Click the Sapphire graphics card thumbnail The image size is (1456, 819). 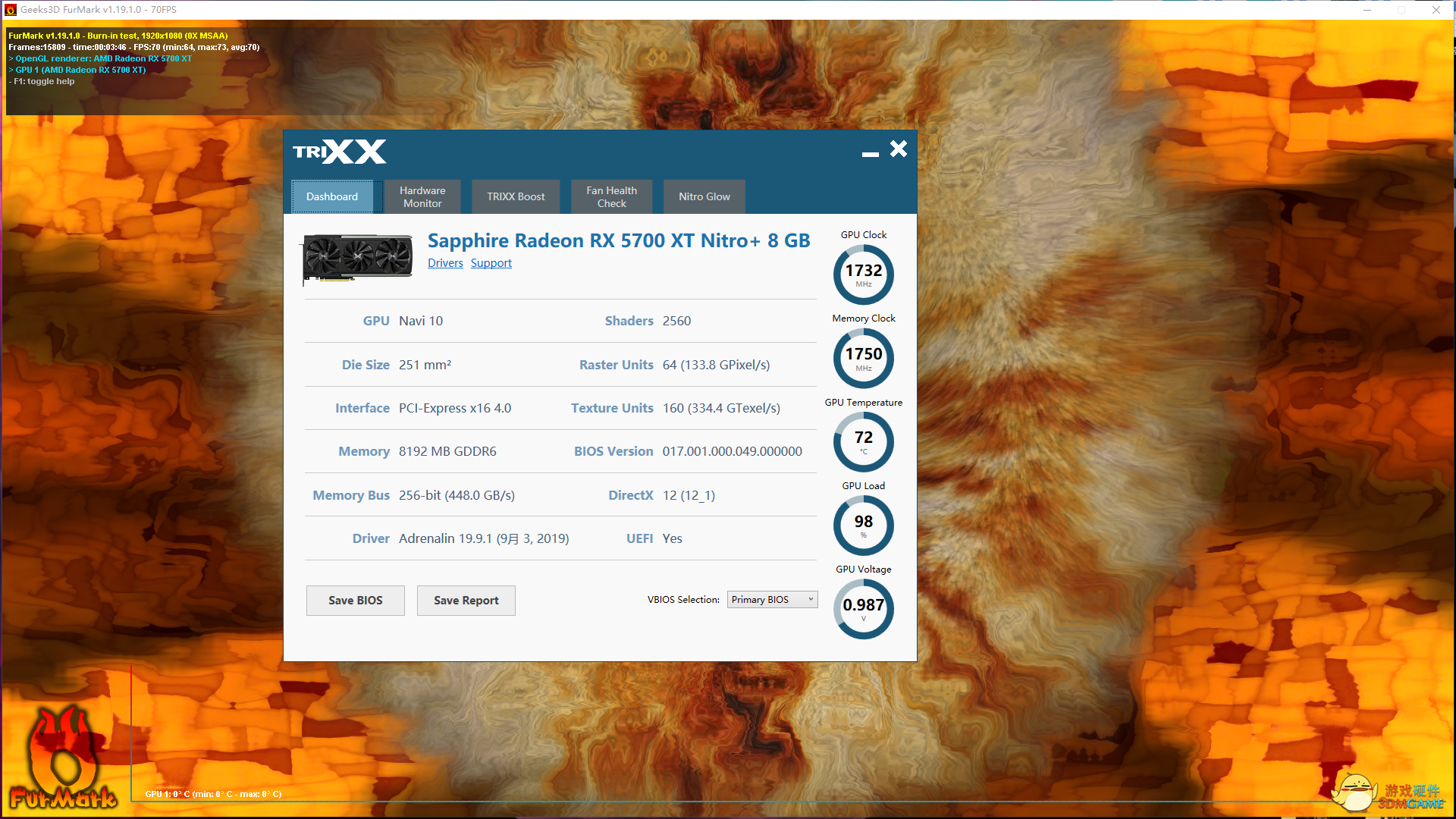358,259
